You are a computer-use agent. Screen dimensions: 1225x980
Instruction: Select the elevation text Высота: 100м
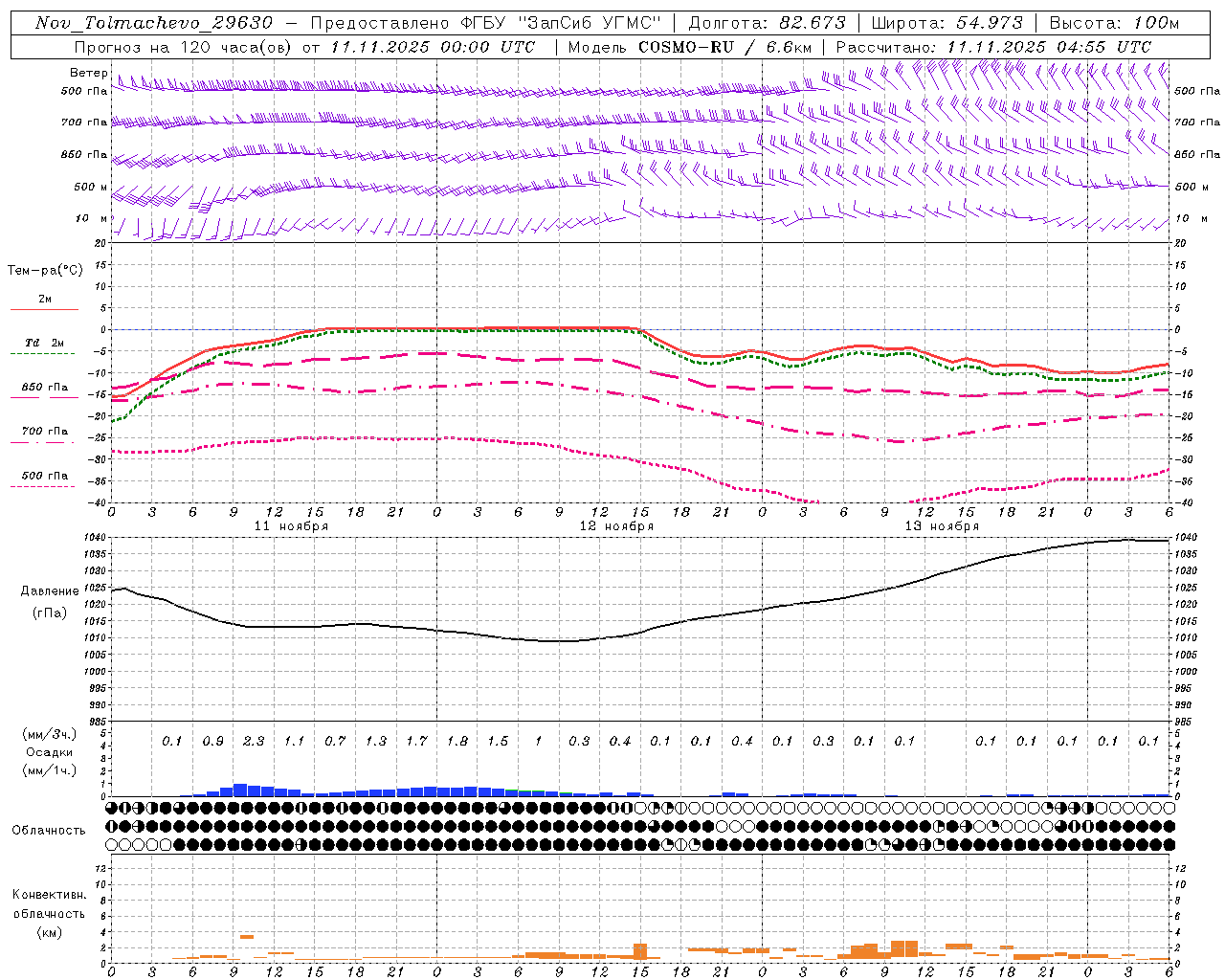point(1114,23)
